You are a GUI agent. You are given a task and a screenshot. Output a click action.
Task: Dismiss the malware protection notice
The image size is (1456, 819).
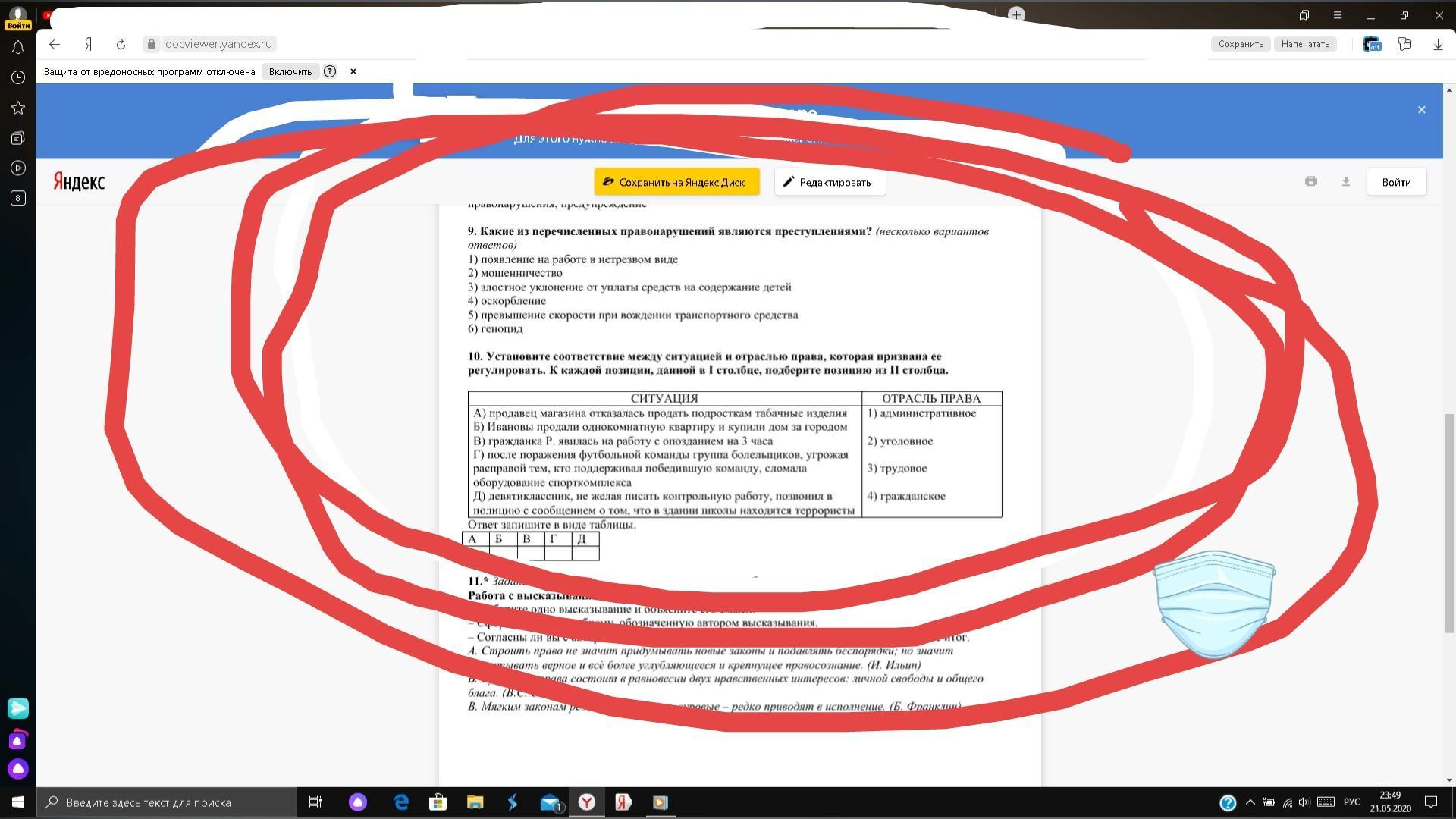(353, 71)
